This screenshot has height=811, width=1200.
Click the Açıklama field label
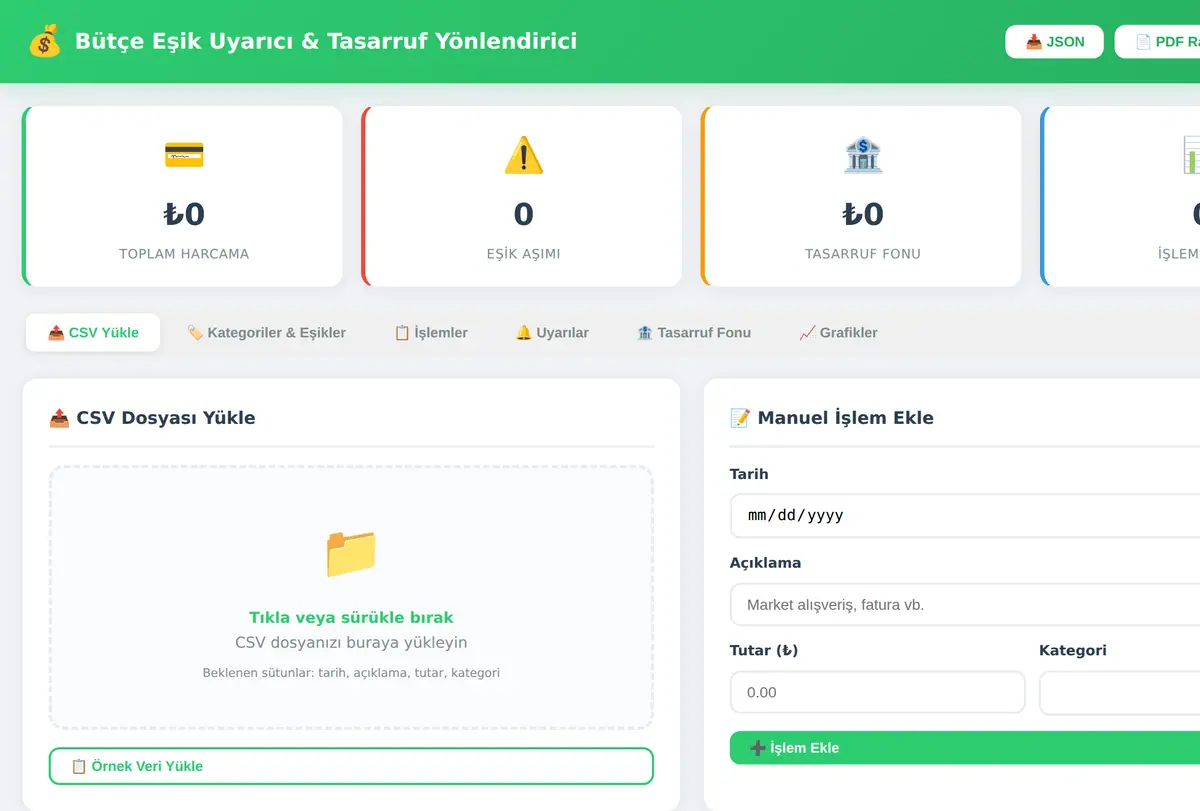(x=766, y=563)
